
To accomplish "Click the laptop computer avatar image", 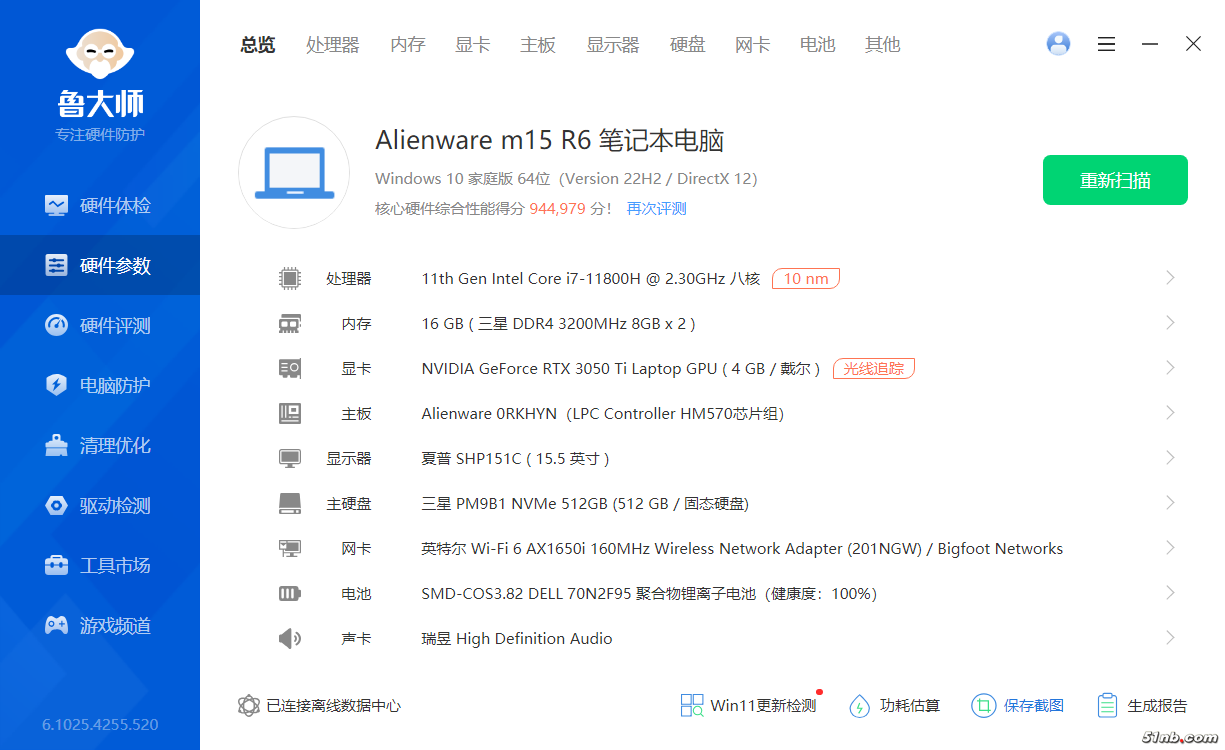I will [294, 172].
